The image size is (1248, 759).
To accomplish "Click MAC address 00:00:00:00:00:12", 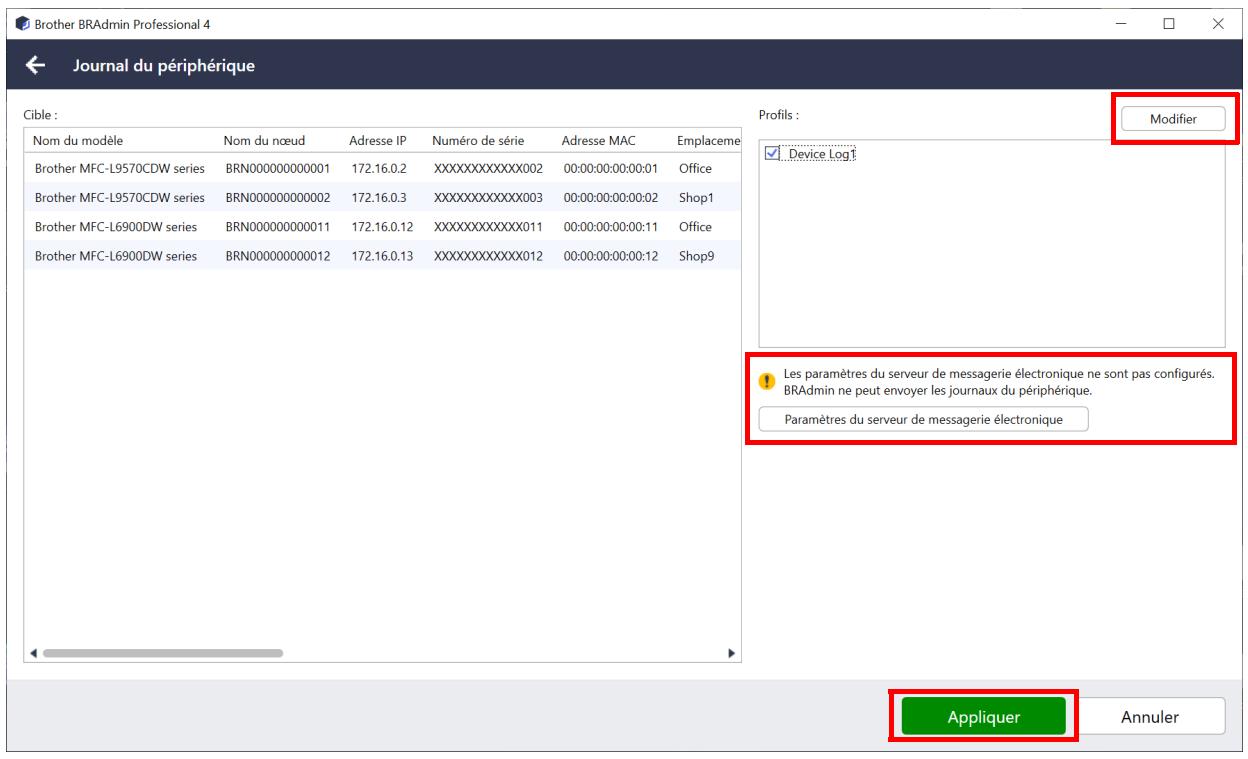I will (x=610, y=256).
